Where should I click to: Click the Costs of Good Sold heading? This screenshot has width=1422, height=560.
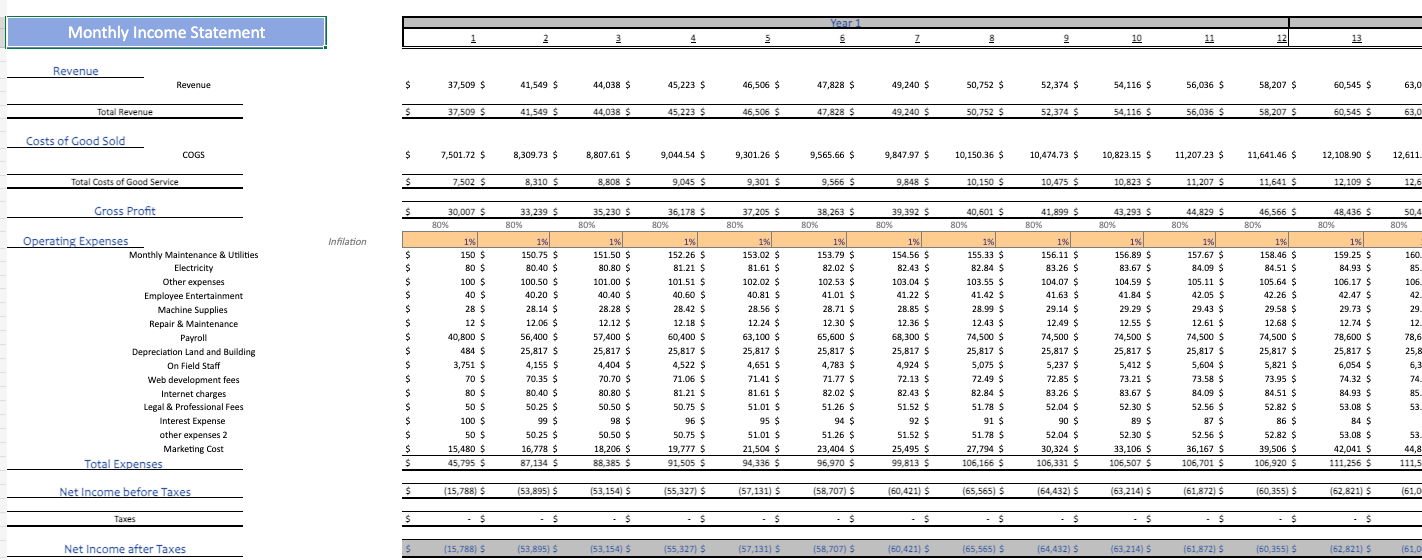pos(76,141)
